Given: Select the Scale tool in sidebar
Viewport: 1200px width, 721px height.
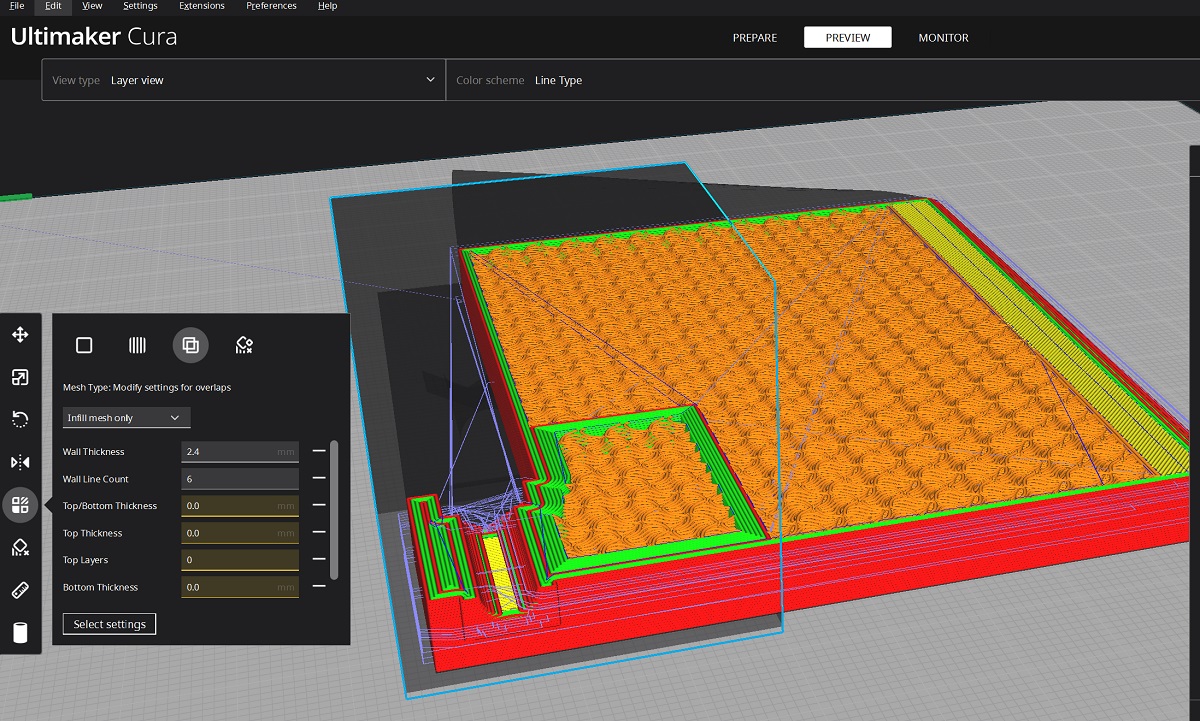Looking at the screenshot, I should (x=20, y=377).
